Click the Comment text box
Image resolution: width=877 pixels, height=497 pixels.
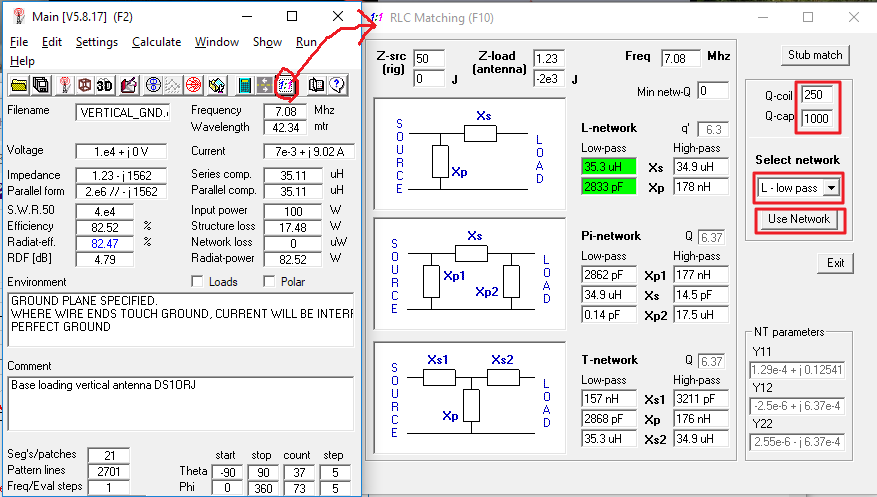(x=181, y=403)
